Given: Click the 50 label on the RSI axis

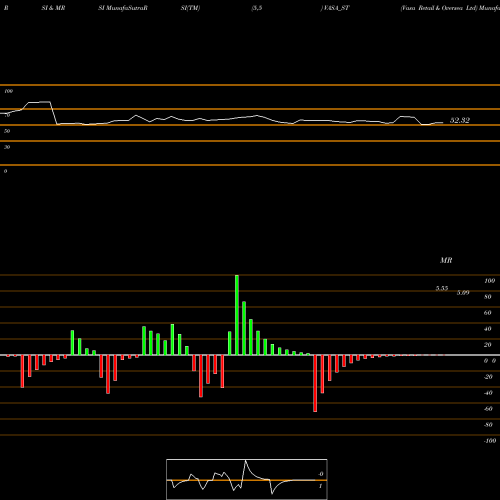Looking at the screenshot, I should click(7, 131).
